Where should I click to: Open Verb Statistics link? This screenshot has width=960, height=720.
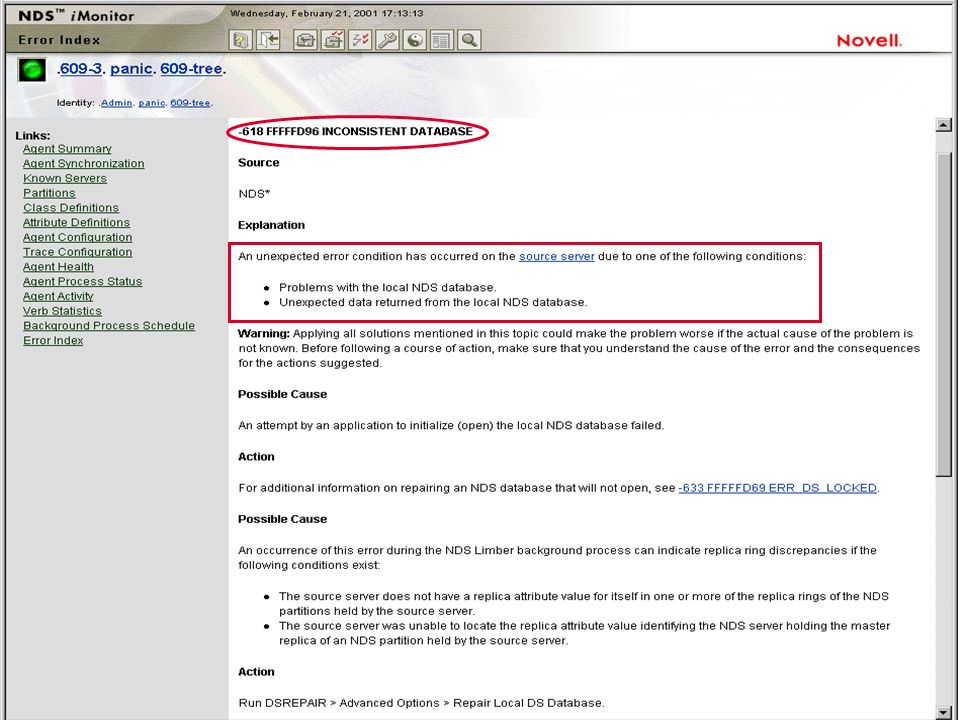(62, 311)
